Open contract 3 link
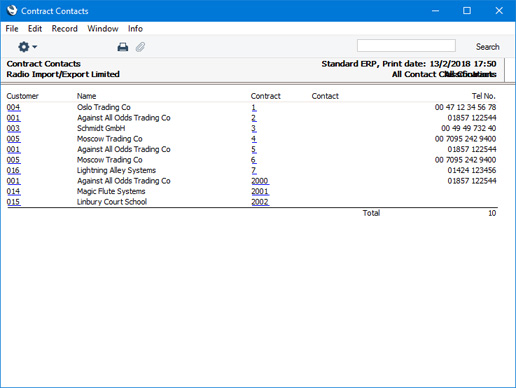Viewport: 516px width, 388px height. coord(254,128)
